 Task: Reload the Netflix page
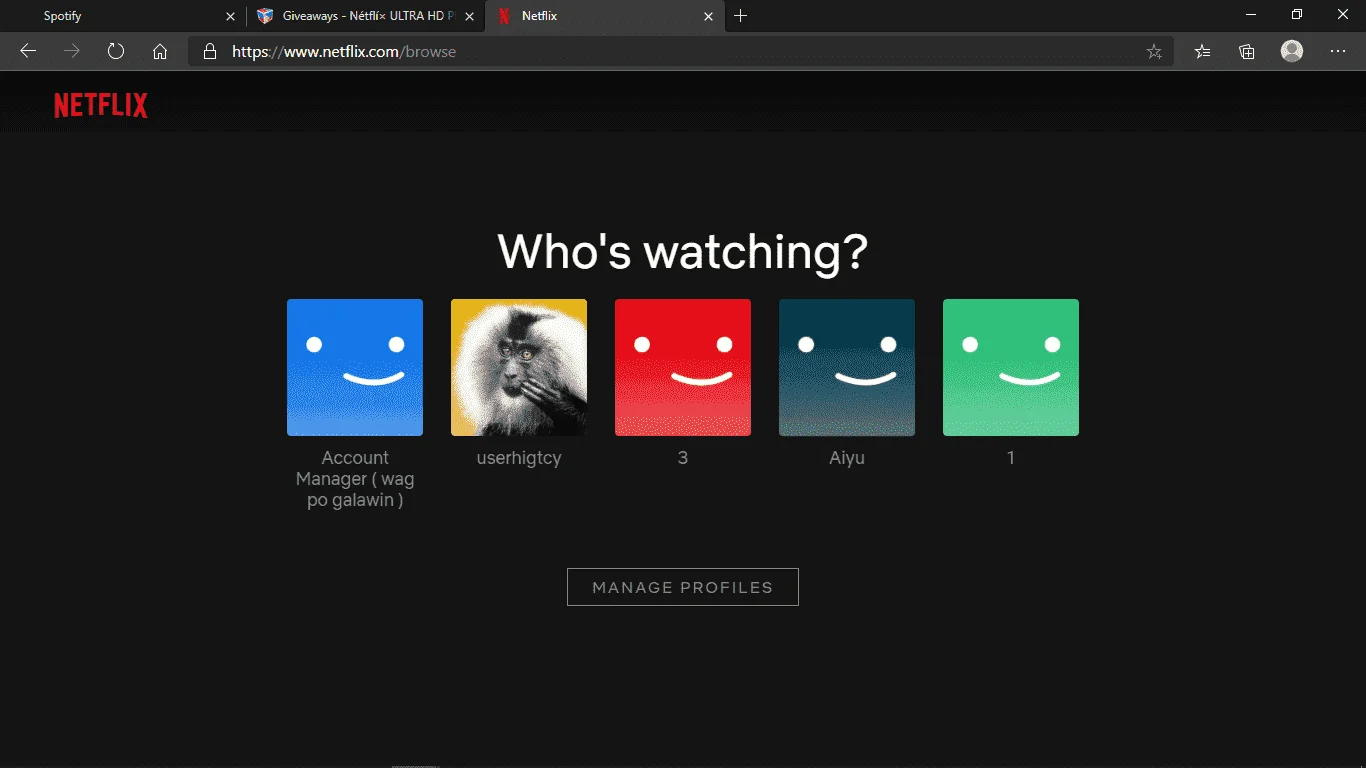pyautogui.click(x=116, y=51)
